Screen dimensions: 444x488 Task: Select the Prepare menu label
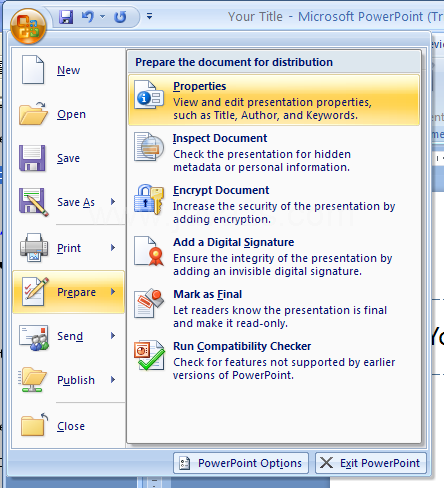[x=76, y=292]
